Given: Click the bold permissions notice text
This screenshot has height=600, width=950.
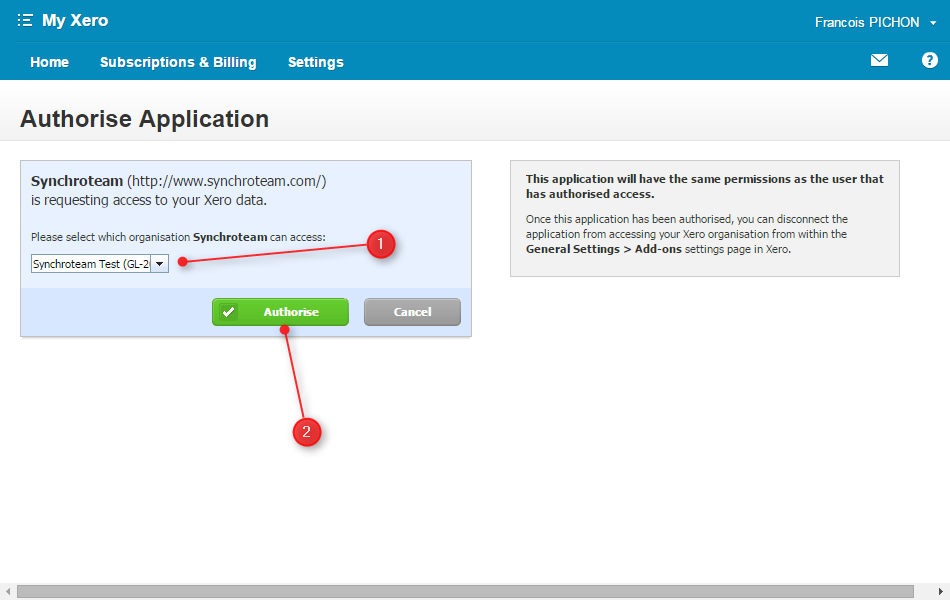Looking at the screenshot, I should coord(705,186).
